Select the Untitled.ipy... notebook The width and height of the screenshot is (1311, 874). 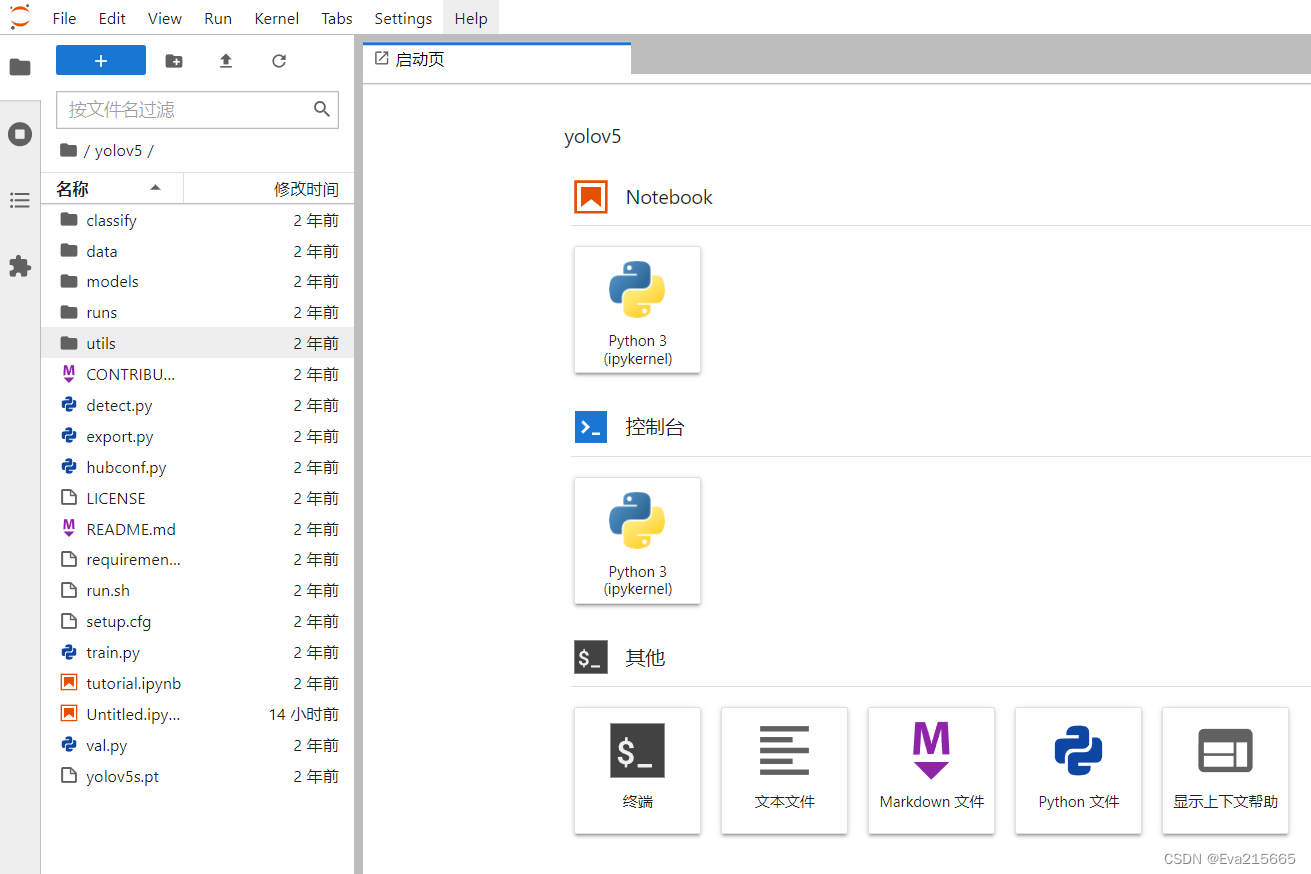click(197, 714)
